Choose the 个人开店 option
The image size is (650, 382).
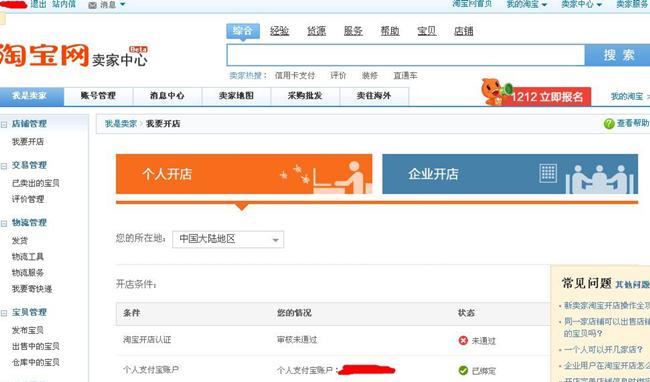(x=244, y=174)
